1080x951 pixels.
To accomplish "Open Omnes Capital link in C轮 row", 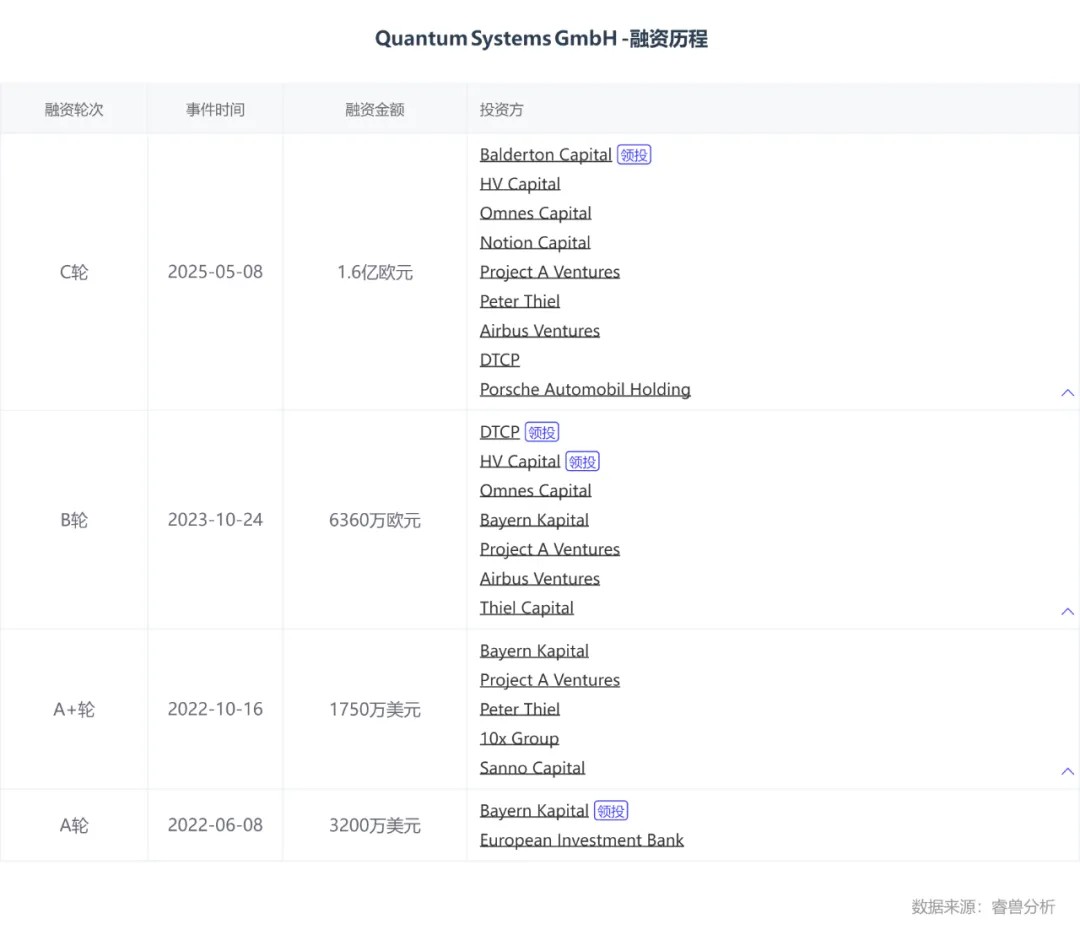I will 535,213.
